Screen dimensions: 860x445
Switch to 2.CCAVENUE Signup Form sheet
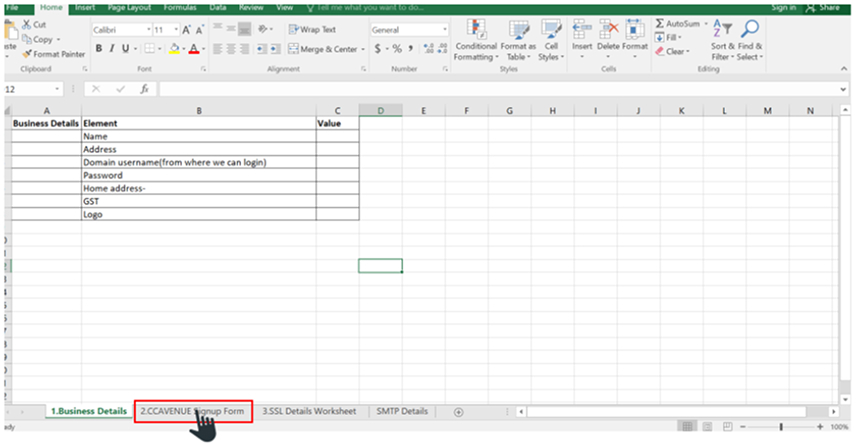tap(192, 411)
